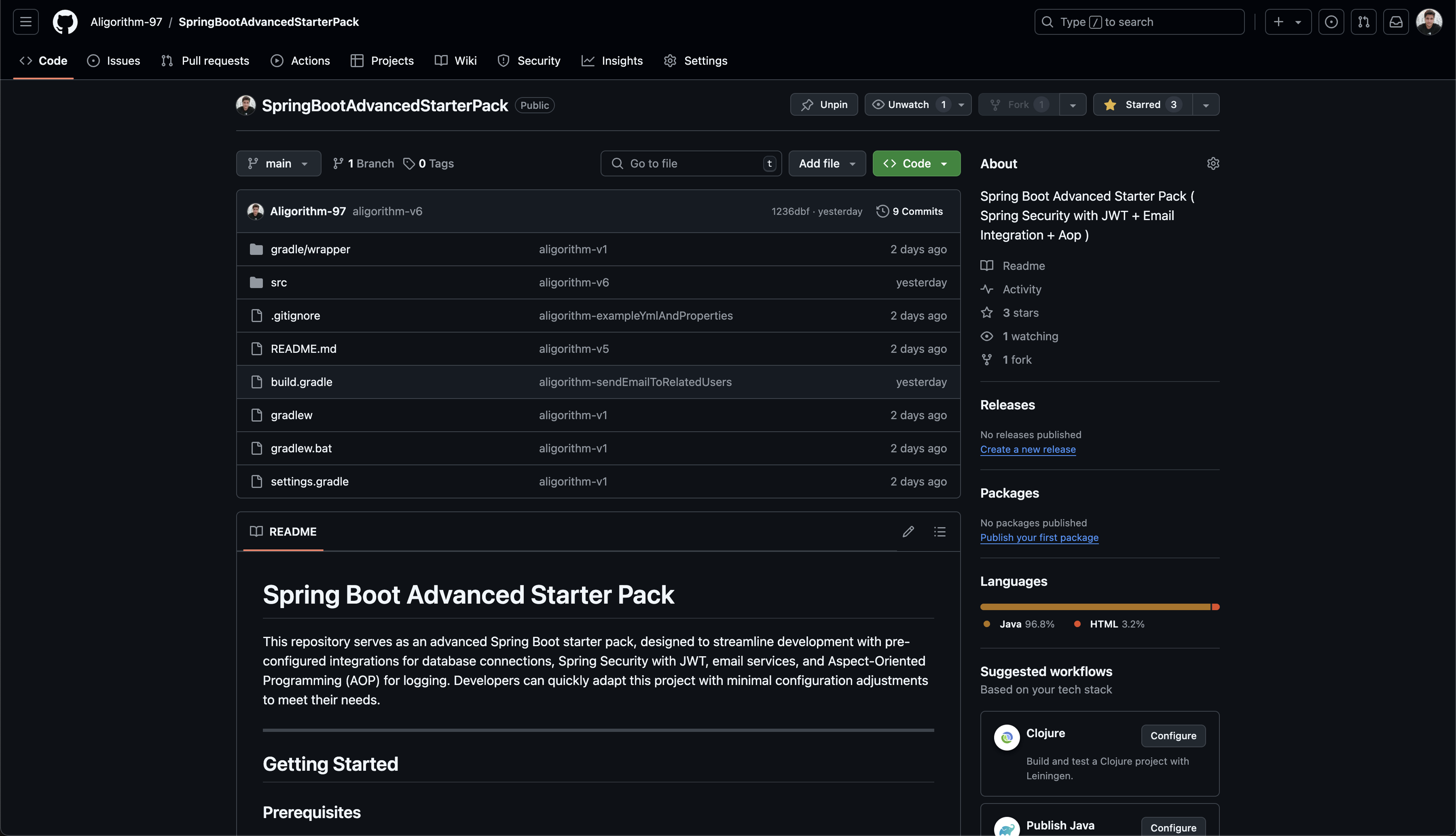Unpin the repository
The image size is (1456, 836).
pyautogui.click(x=824, y=105)
